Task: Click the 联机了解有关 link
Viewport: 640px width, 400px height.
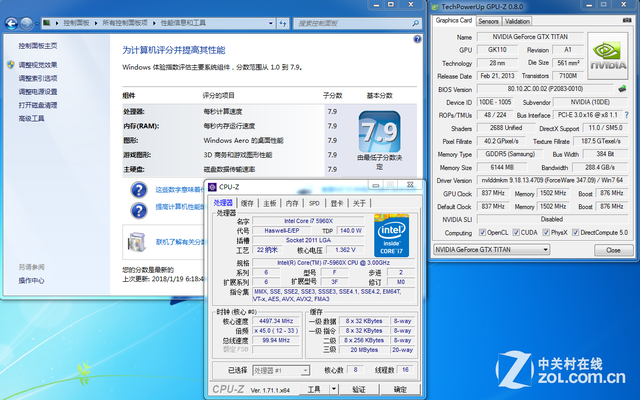Action: click(180, 242)
